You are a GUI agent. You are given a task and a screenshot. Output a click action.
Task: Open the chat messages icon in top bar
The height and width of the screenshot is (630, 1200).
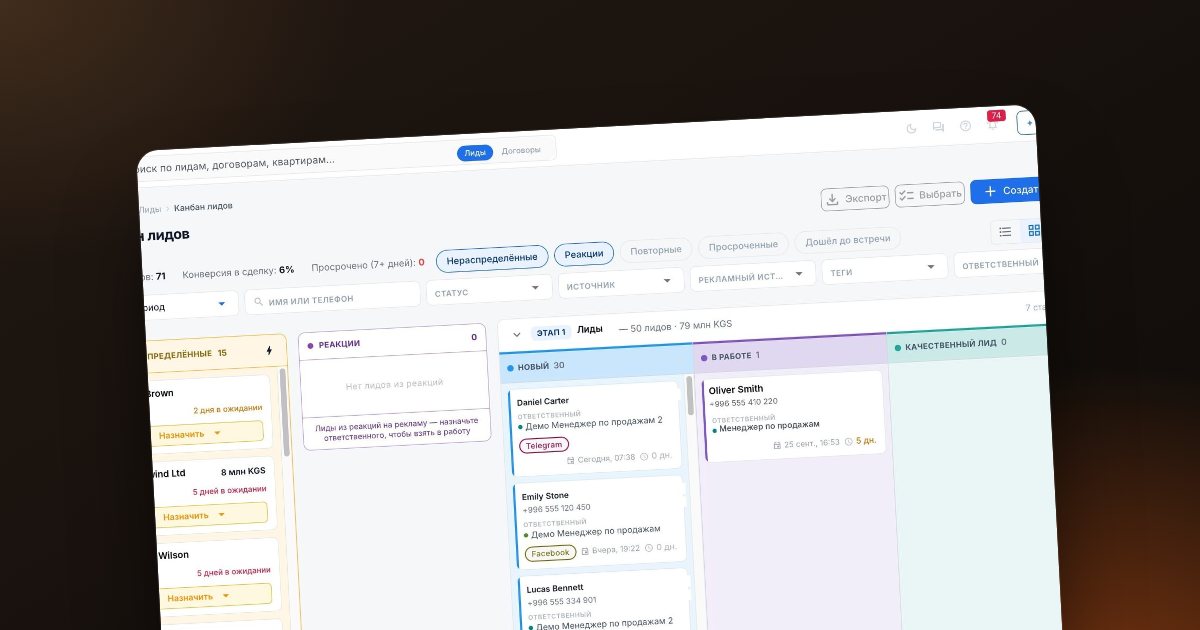[x=938, y=127]
